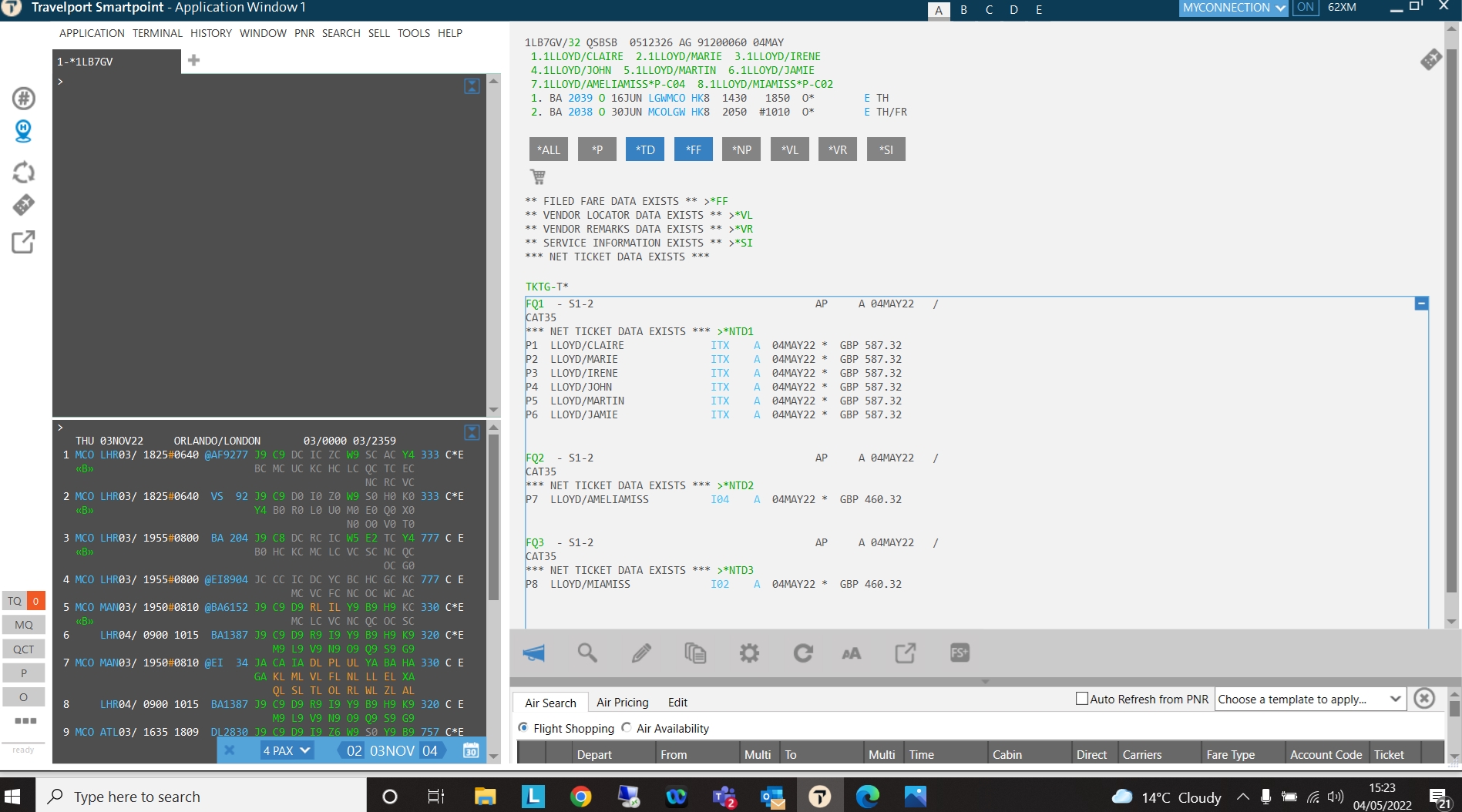Click the *FF filed fare button
The image size is (1462, 812).
click(x=693, y=149)
